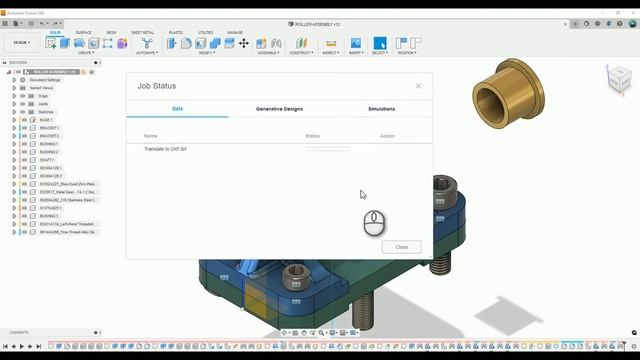Open the Data Panel grid icon

5,24
